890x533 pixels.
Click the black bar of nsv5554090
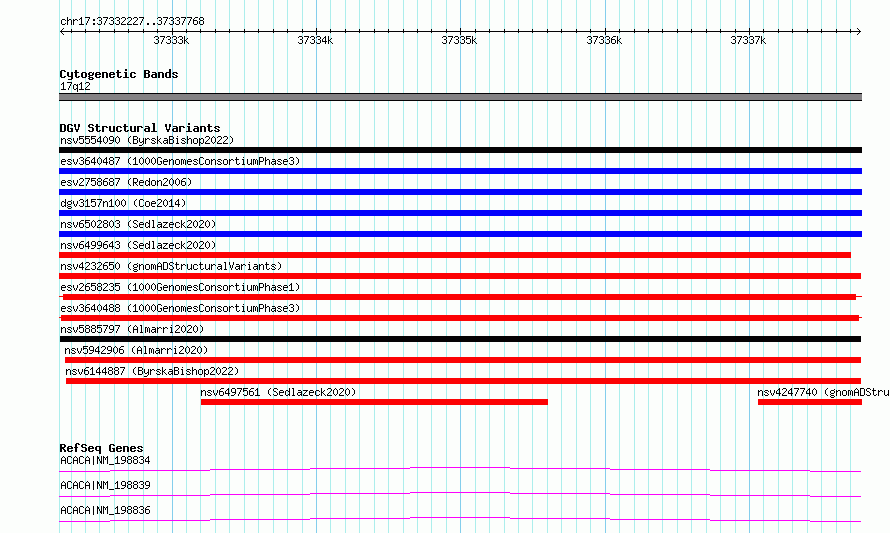[460, 150]
